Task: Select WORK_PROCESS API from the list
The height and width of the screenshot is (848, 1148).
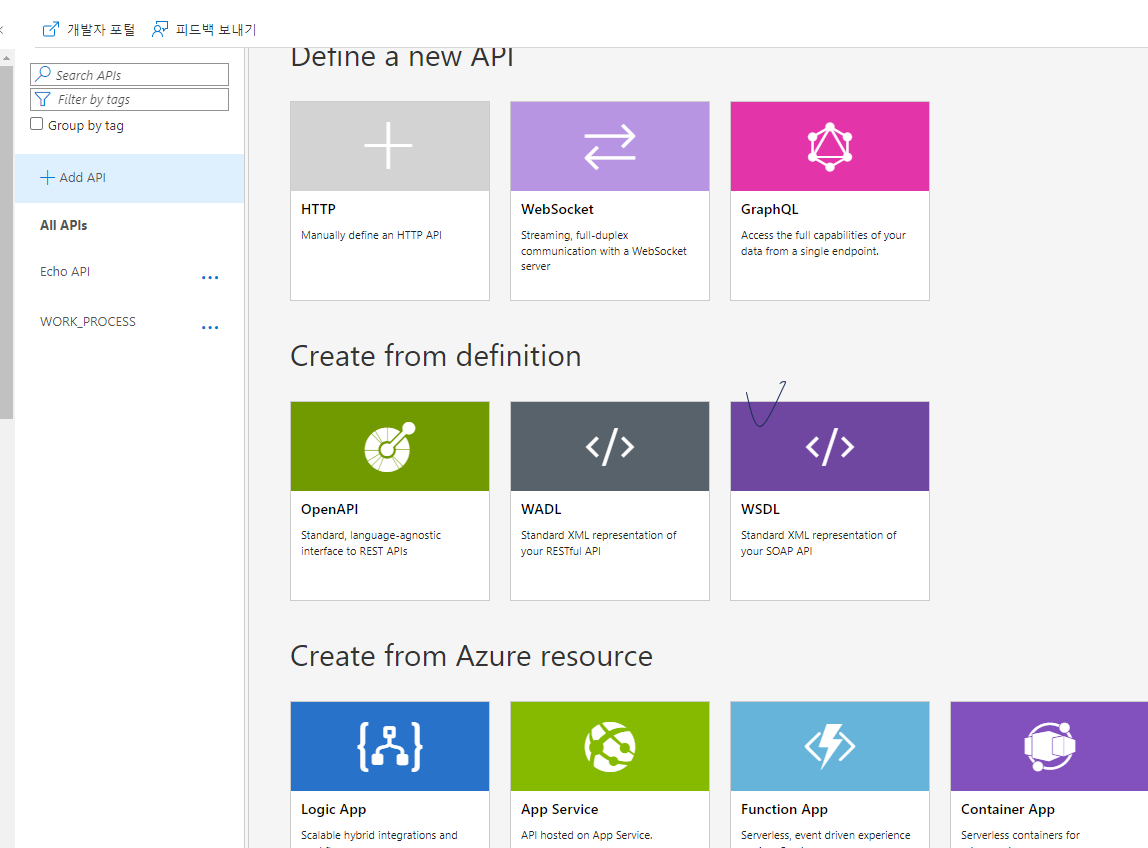Action: (88, 321)
